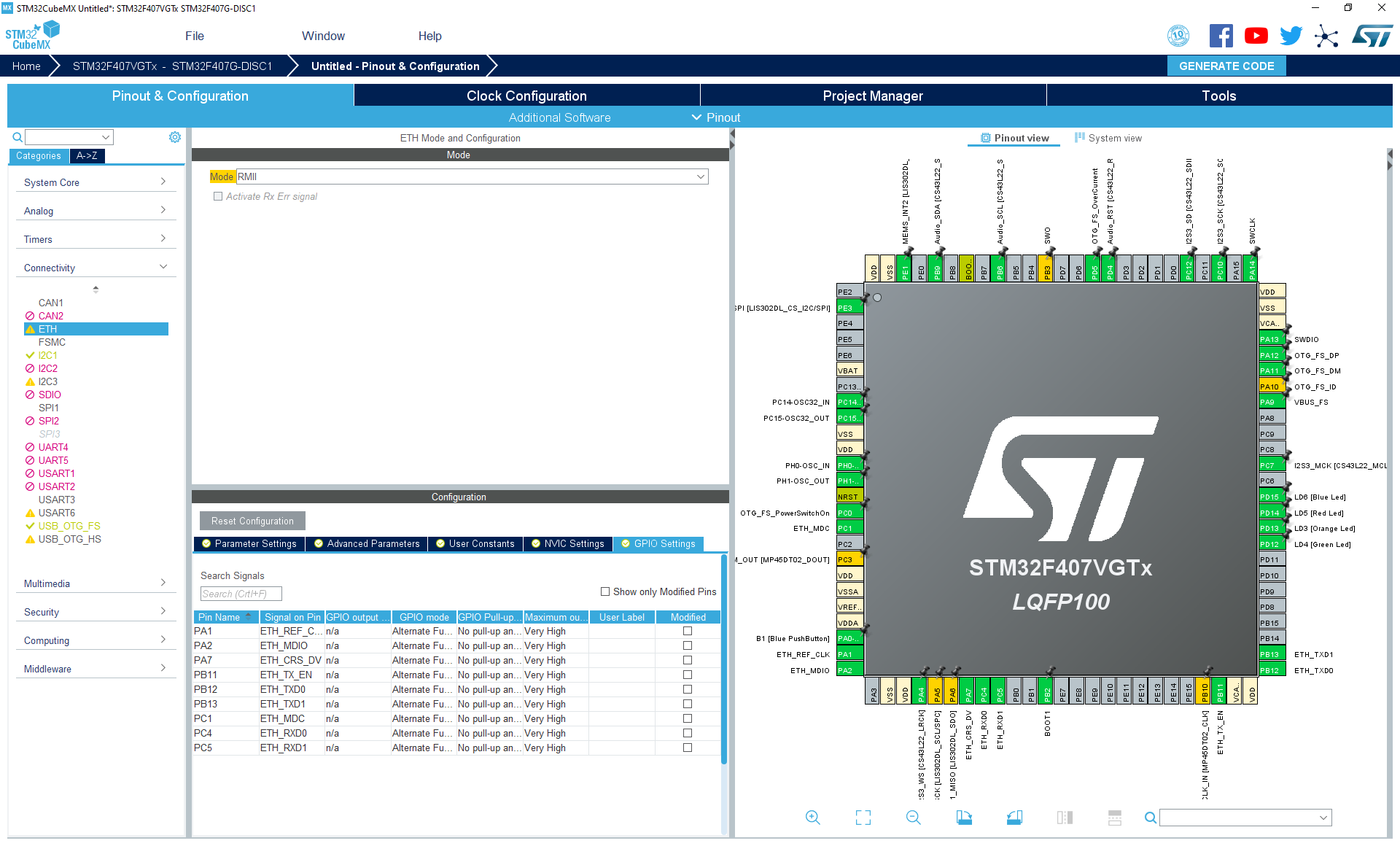The height and width of the screenshot is (846, 1400).
Task: Click the Pinout view grid icon
Action: 986,138
